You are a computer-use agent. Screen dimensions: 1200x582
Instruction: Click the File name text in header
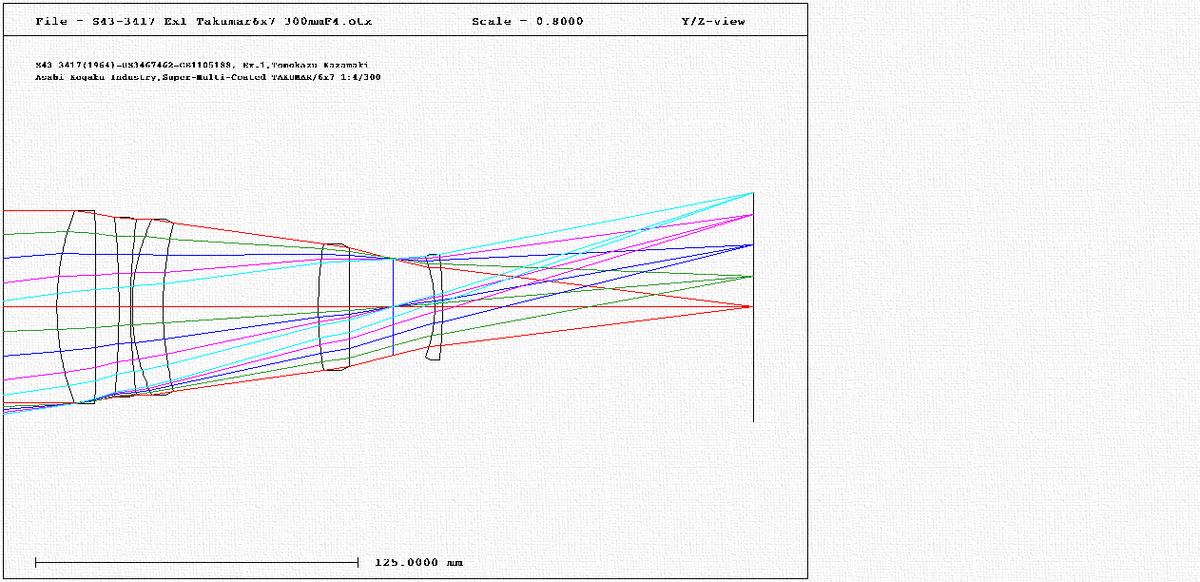203,21
